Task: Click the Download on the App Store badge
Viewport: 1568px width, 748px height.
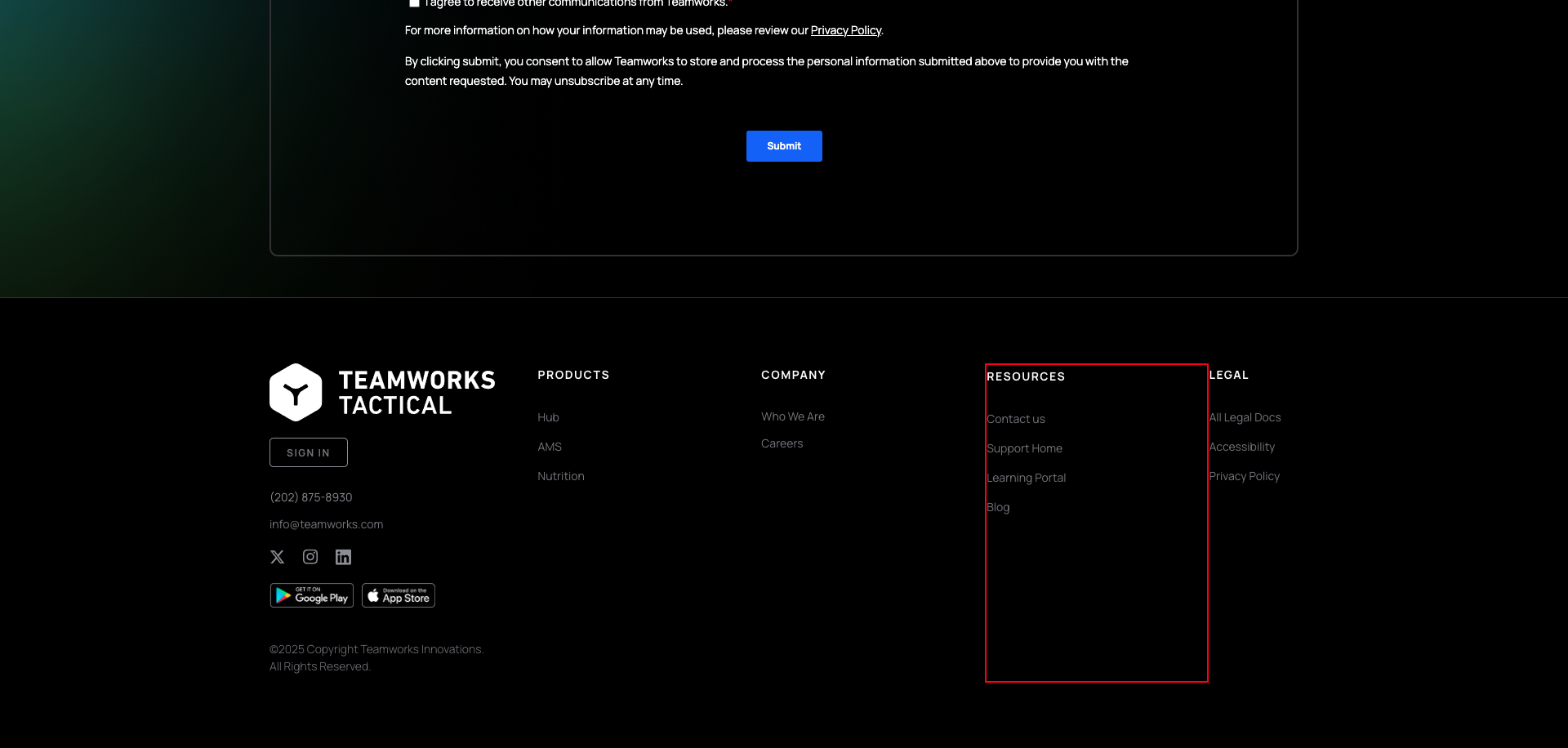Action: pos(398,595)
